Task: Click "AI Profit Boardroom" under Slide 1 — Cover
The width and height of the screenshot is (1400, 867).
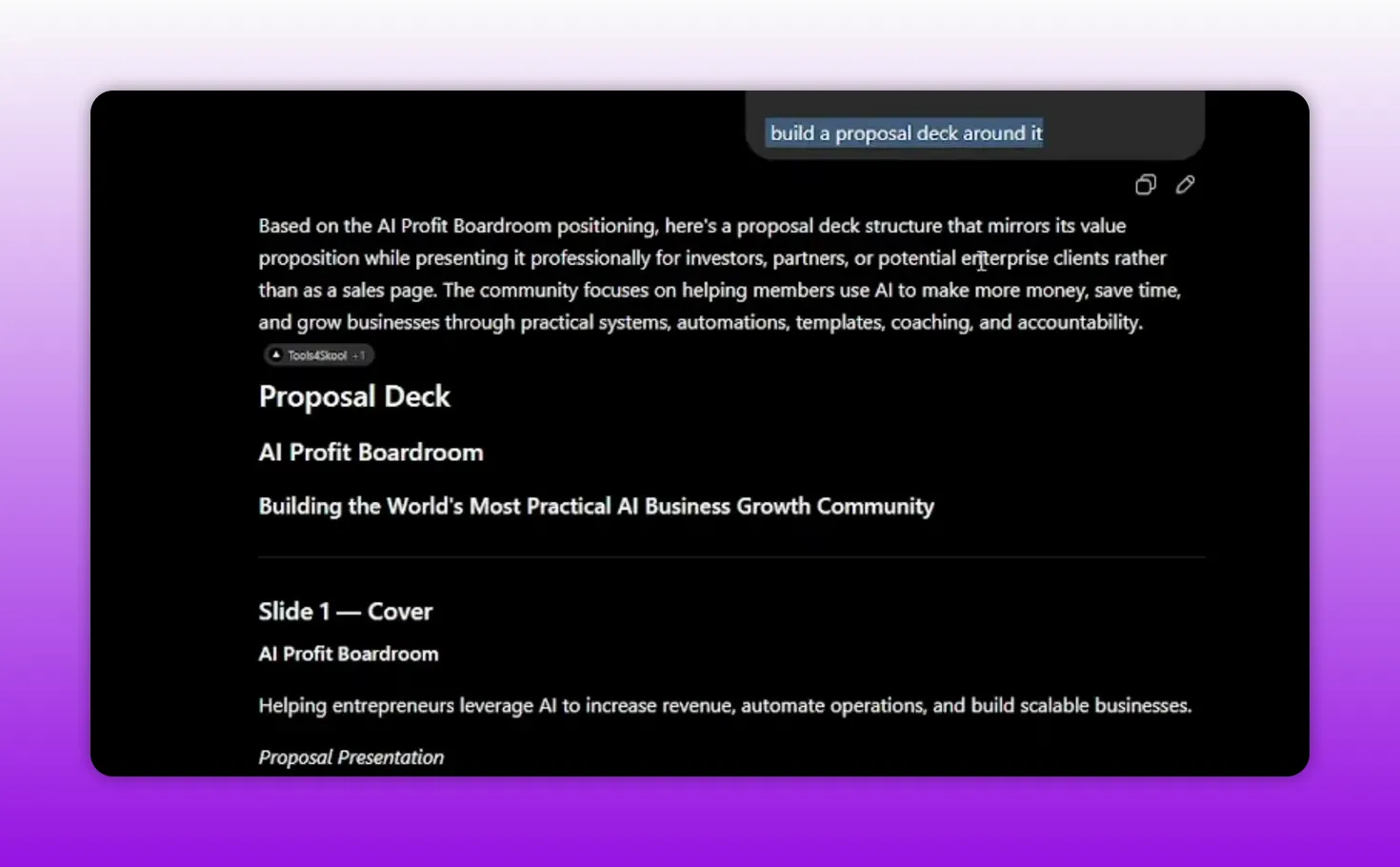Action: pos(349,655)
